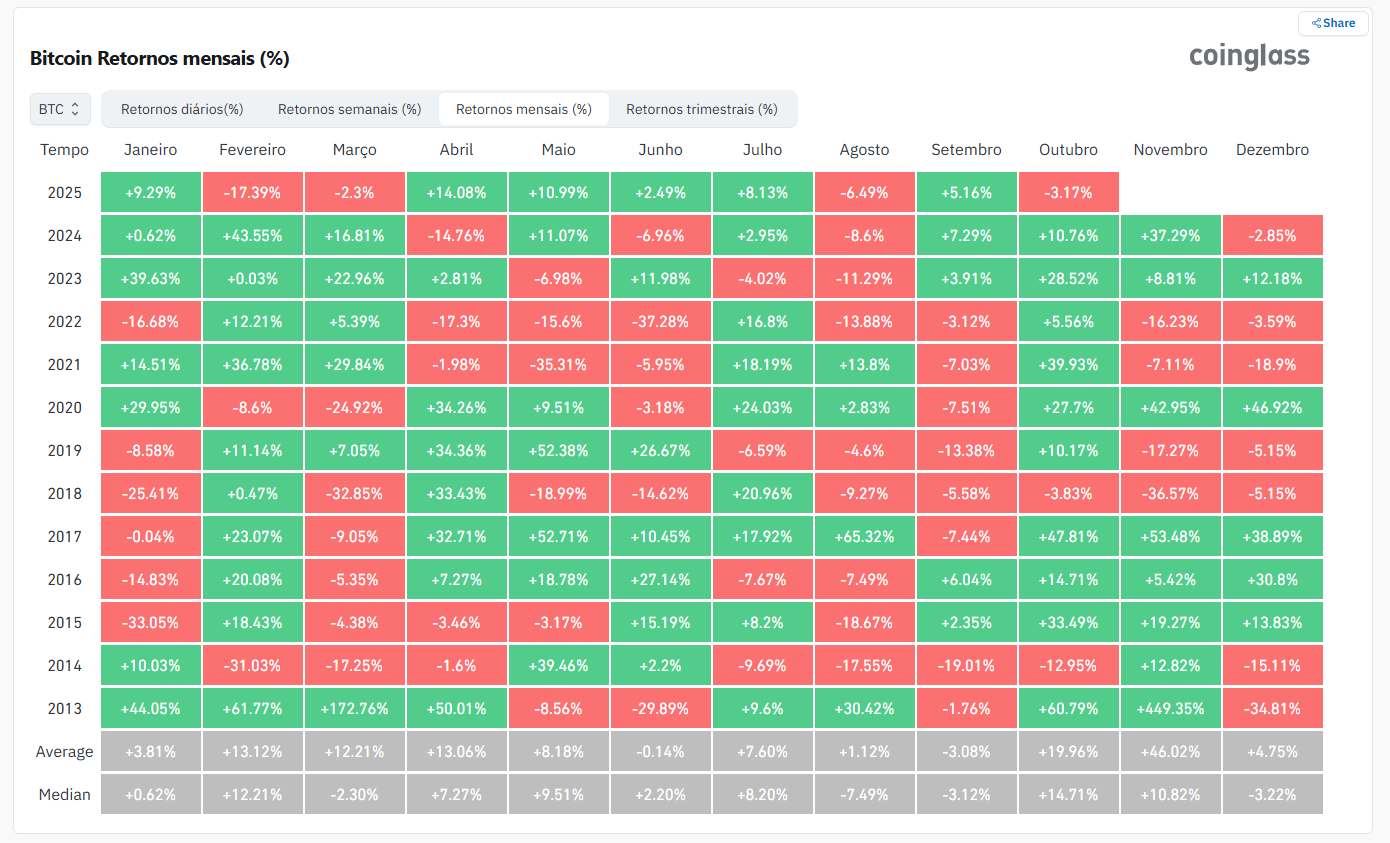The image size is (1390, 843).
Task: Click the Median value for Outubro
Action: (1068, 795)
